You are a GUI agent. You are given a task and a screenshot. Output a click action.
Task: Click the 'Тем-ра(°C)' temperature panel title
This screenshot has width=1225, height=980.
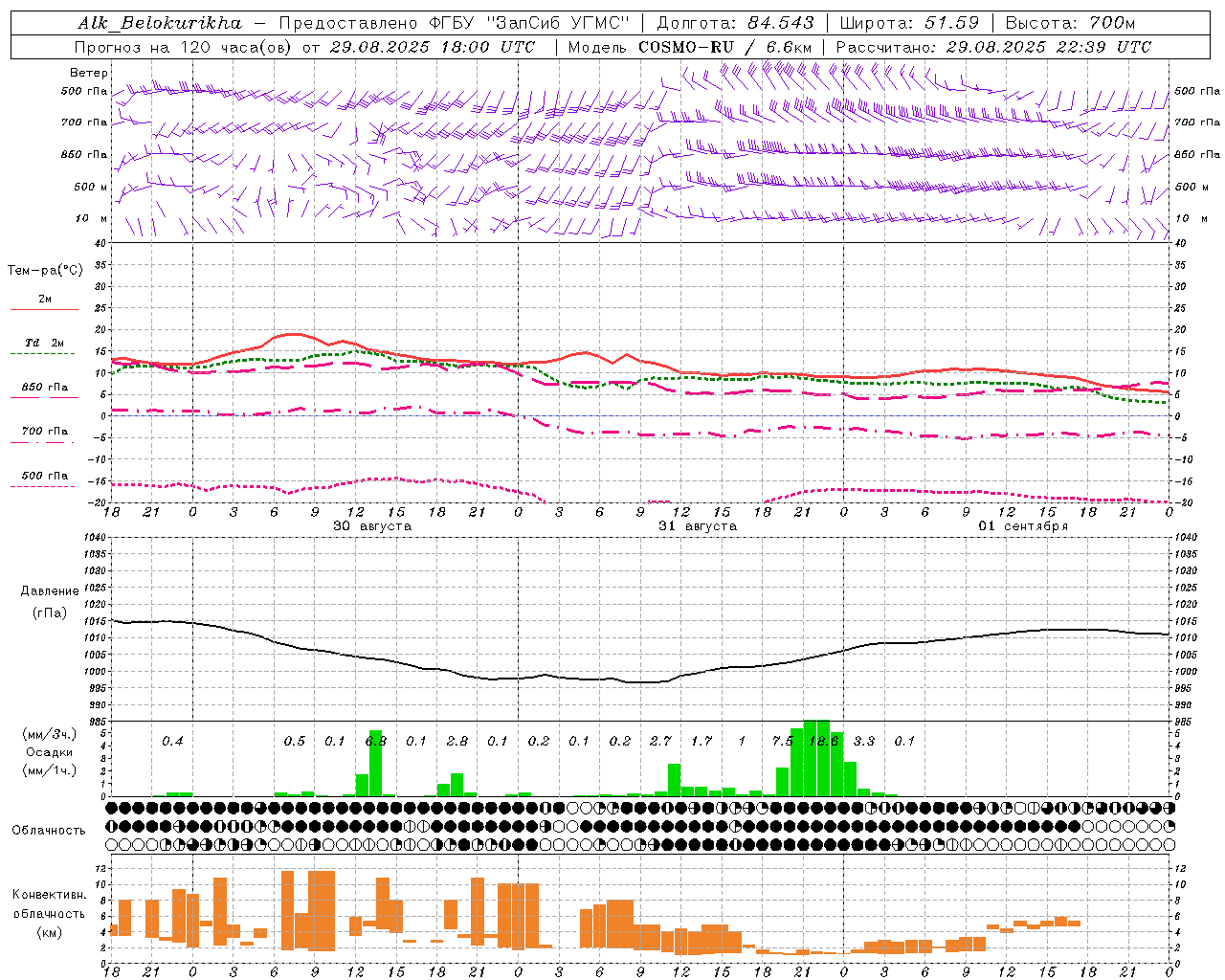coord(45,271)
